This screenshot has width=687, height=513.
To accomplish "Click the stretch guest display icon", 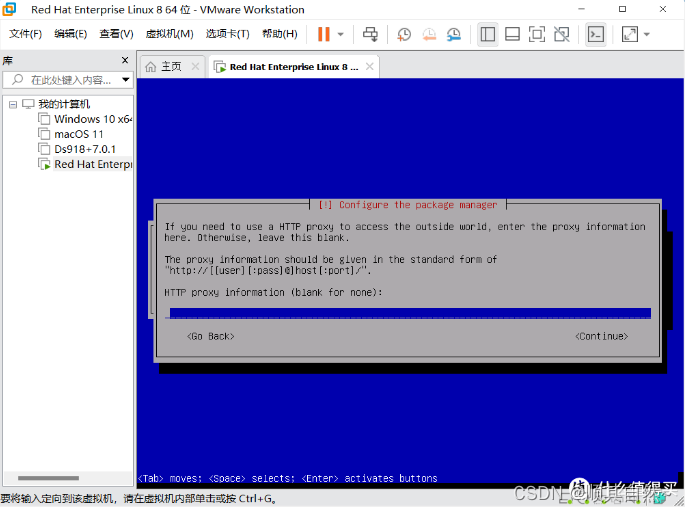I will pos(630,34).
